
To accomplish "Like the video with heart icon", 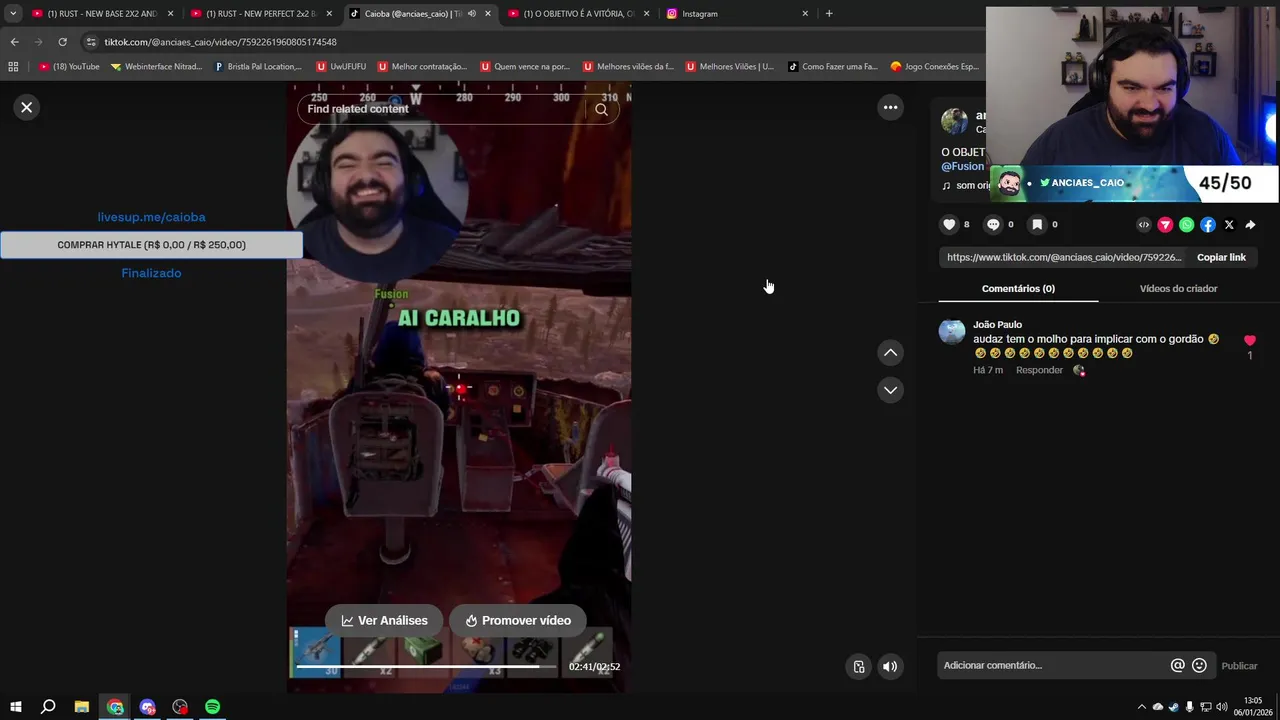I will (949, 224).
